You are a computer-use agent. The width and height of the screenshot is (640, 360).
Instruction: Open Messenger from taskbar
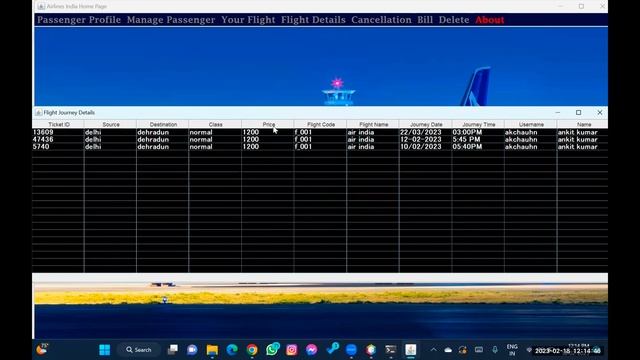point(311,350)
